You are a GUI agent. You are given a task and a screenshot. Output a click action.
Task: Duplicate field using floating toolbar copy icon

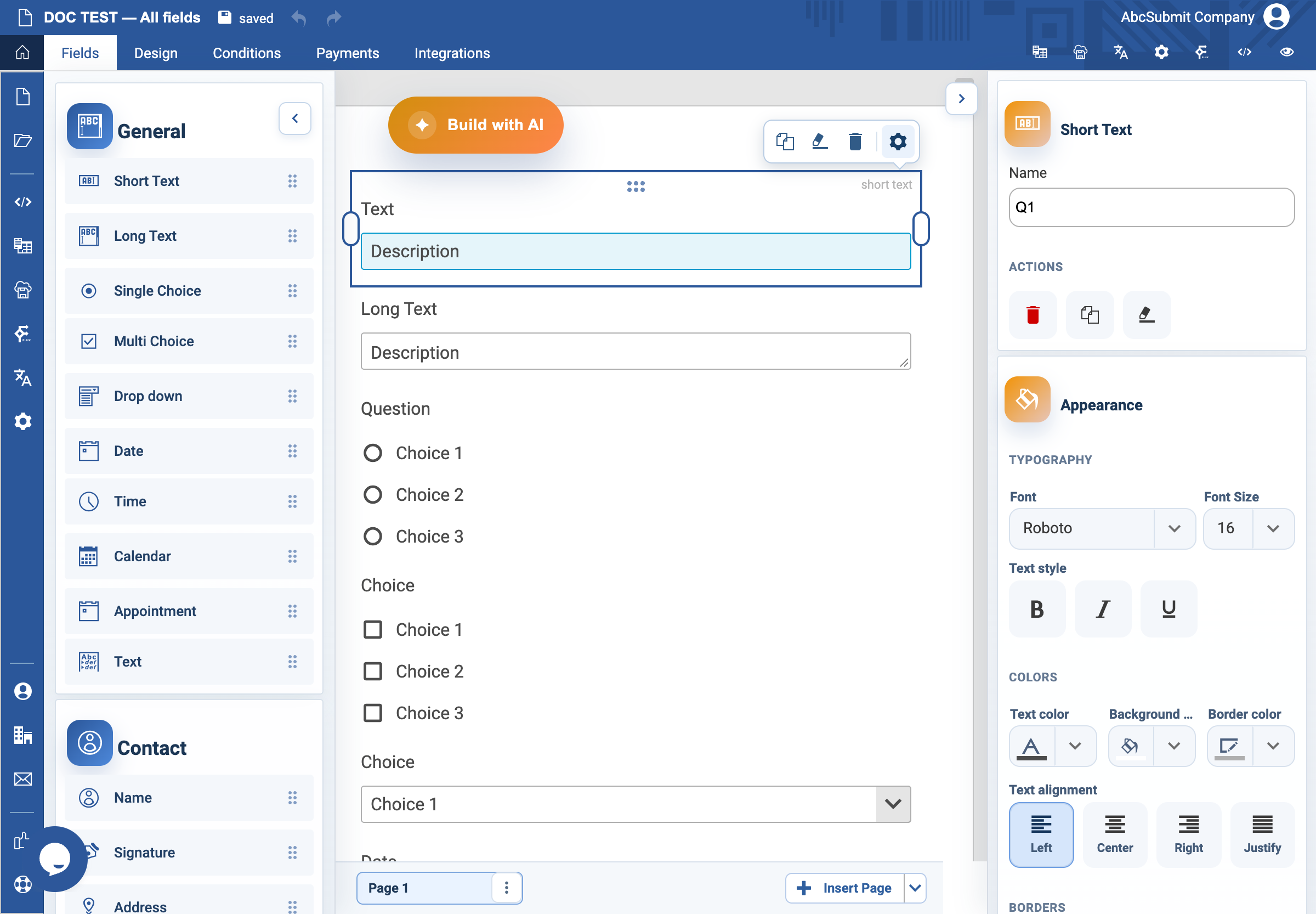coord(785,141)
